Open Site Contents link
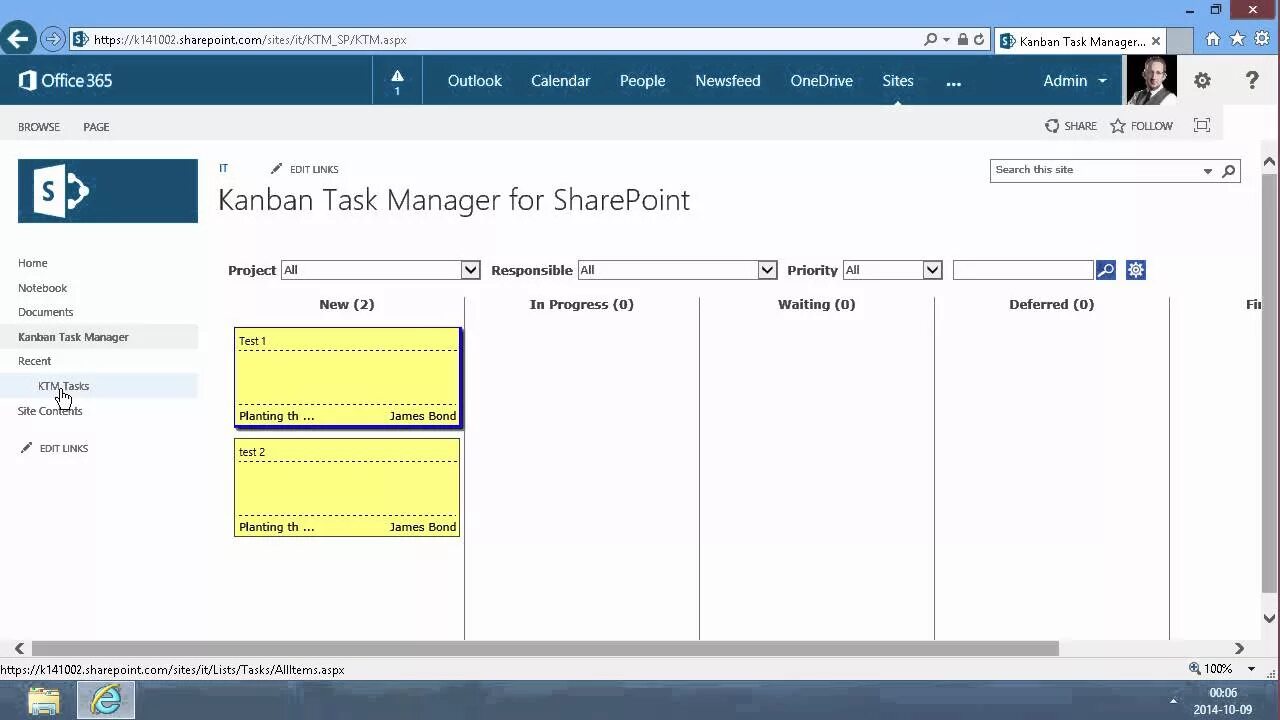This screenshot has height=720, width=1280. tap(50, 411)
